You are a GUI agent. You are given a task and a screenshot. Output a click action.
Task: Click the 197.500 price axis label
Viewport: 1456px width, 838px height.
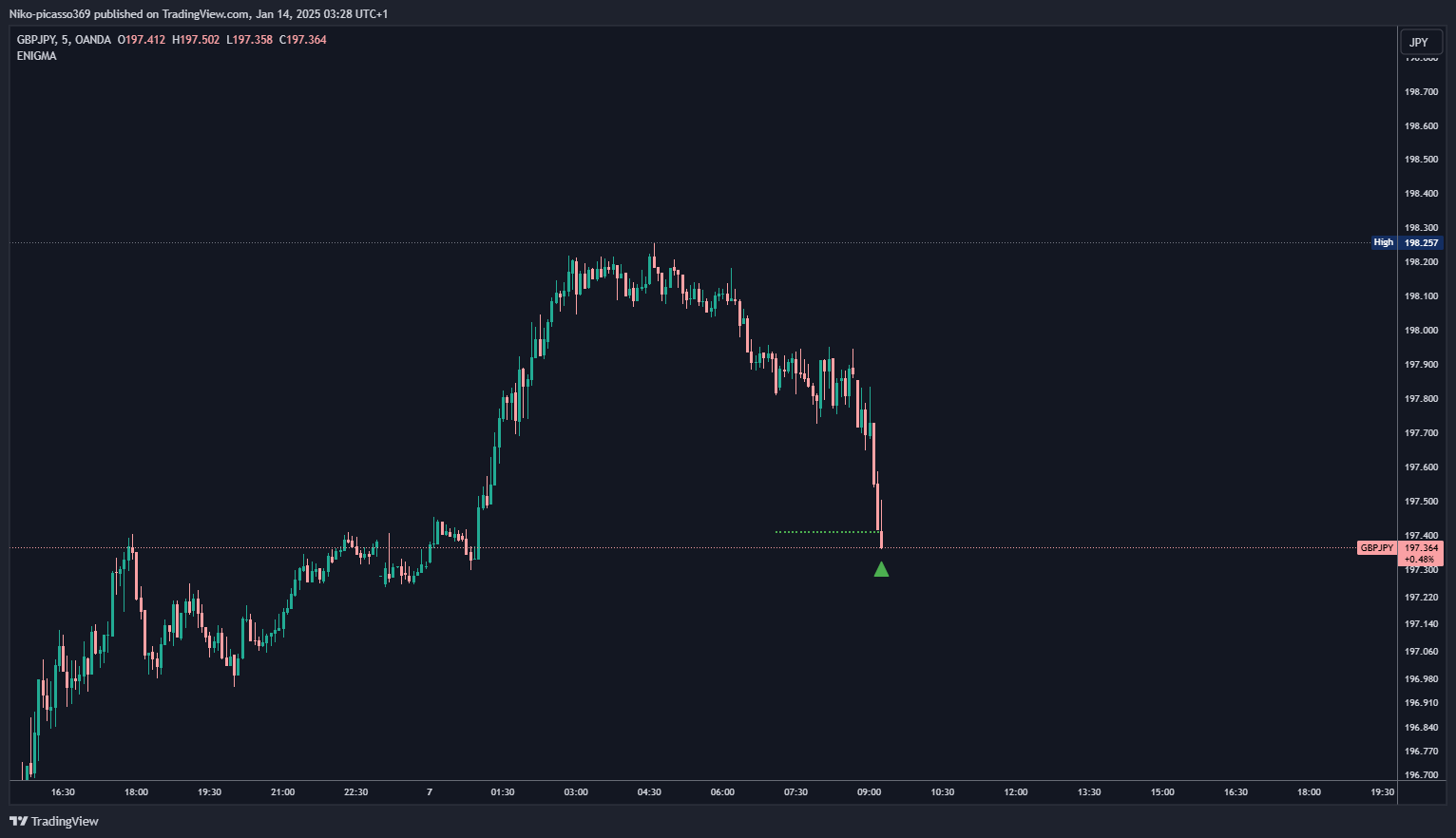coord(1421,502)
